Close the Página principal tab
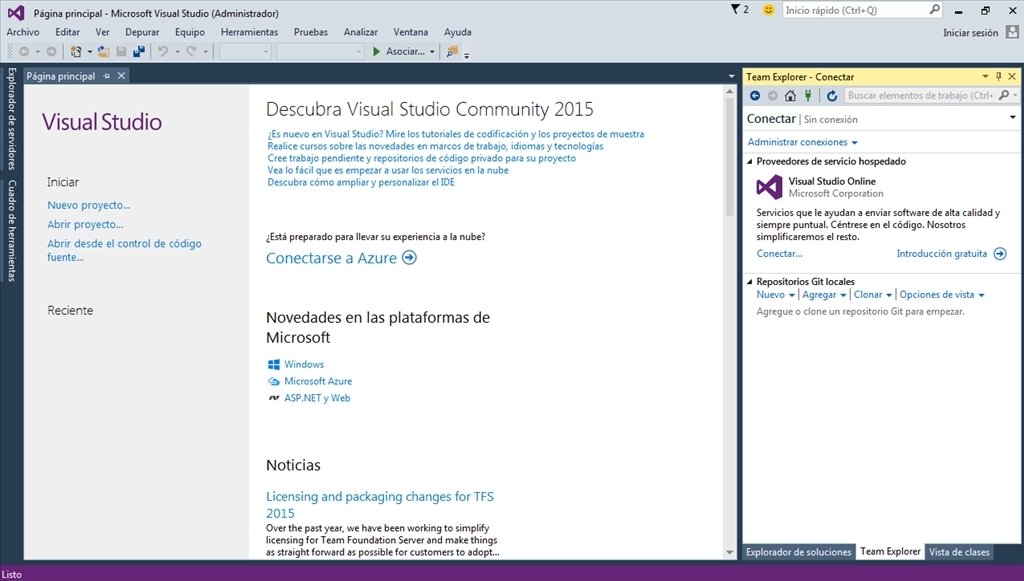 coord(121,76)
